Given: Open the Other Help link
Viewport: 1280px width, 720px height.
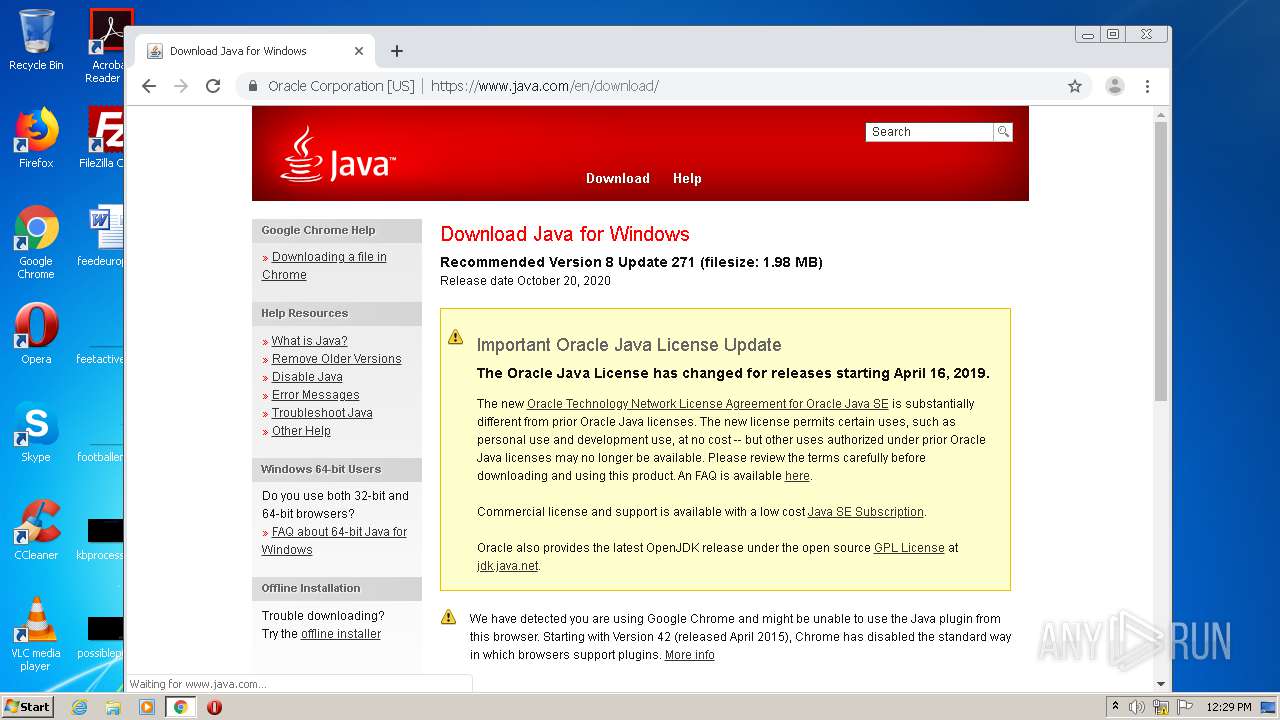Looking at the screenshot, I should point(301,431).
